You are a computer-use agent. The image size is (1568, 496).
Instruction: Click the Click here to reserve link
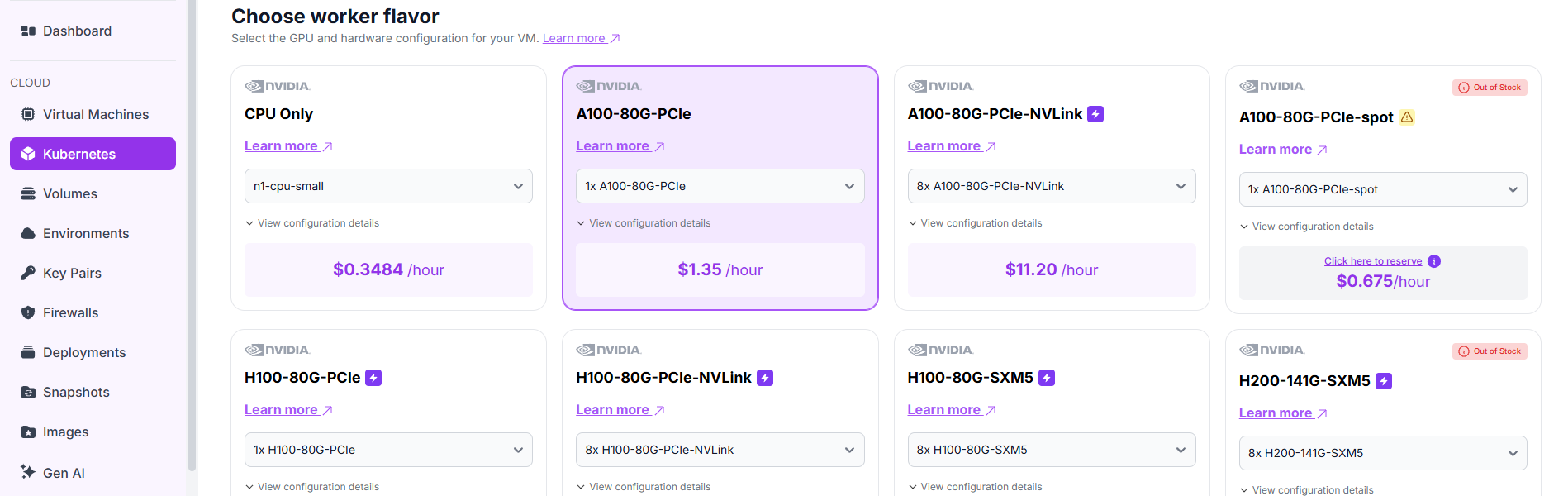(x=1373, y=261)
